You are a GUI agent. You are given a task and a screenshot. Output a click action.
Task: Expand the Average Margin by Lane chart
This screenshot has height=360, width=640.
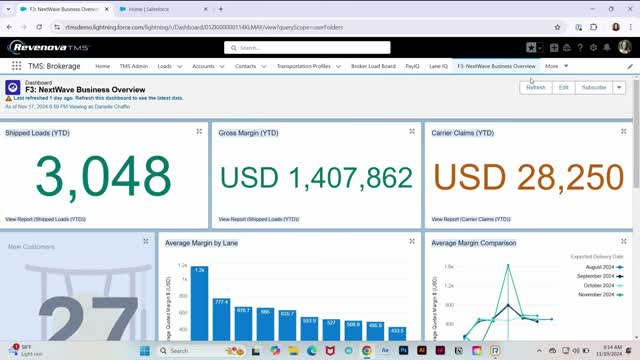point(412,242)
